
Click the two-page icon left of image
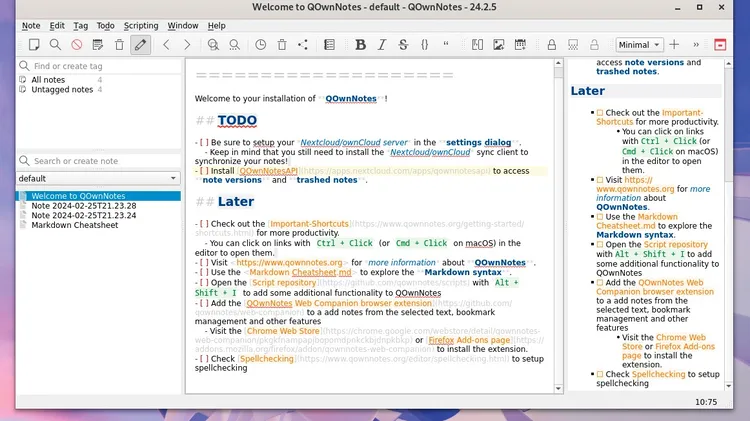pos(477,45)
